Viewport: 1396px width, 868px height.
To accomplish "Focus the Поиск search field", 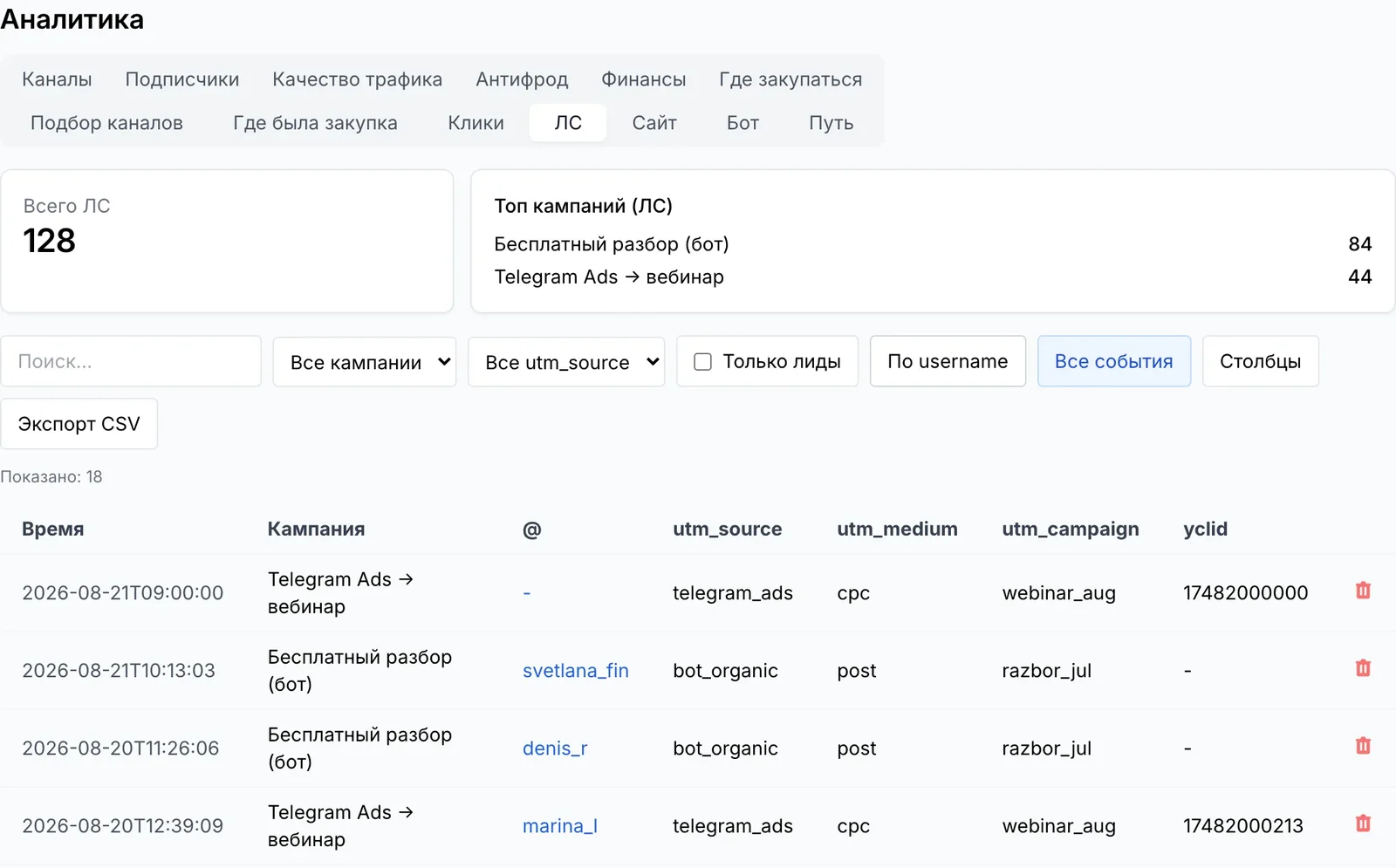I will click(131, 361).
